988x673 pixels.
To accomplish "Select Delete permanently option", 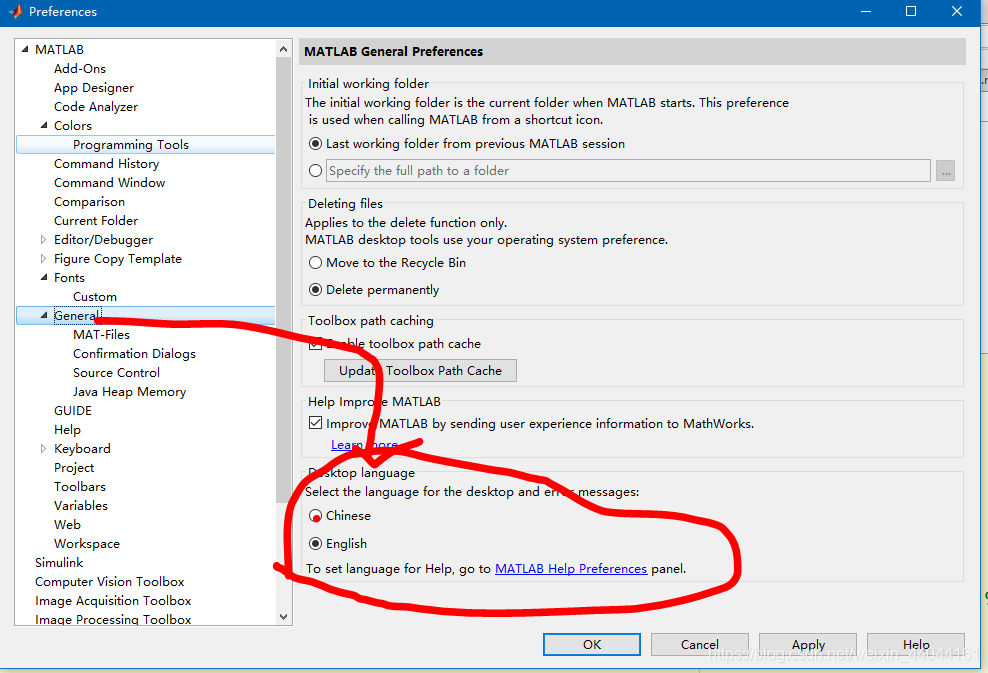I will pyautogui.click(x=316, y=290).
